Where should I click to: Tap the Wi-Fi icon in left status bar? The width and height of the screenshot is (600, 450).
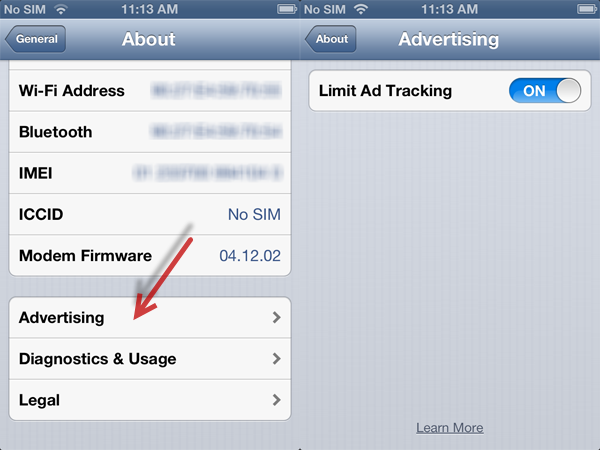(x=60, y=9)
